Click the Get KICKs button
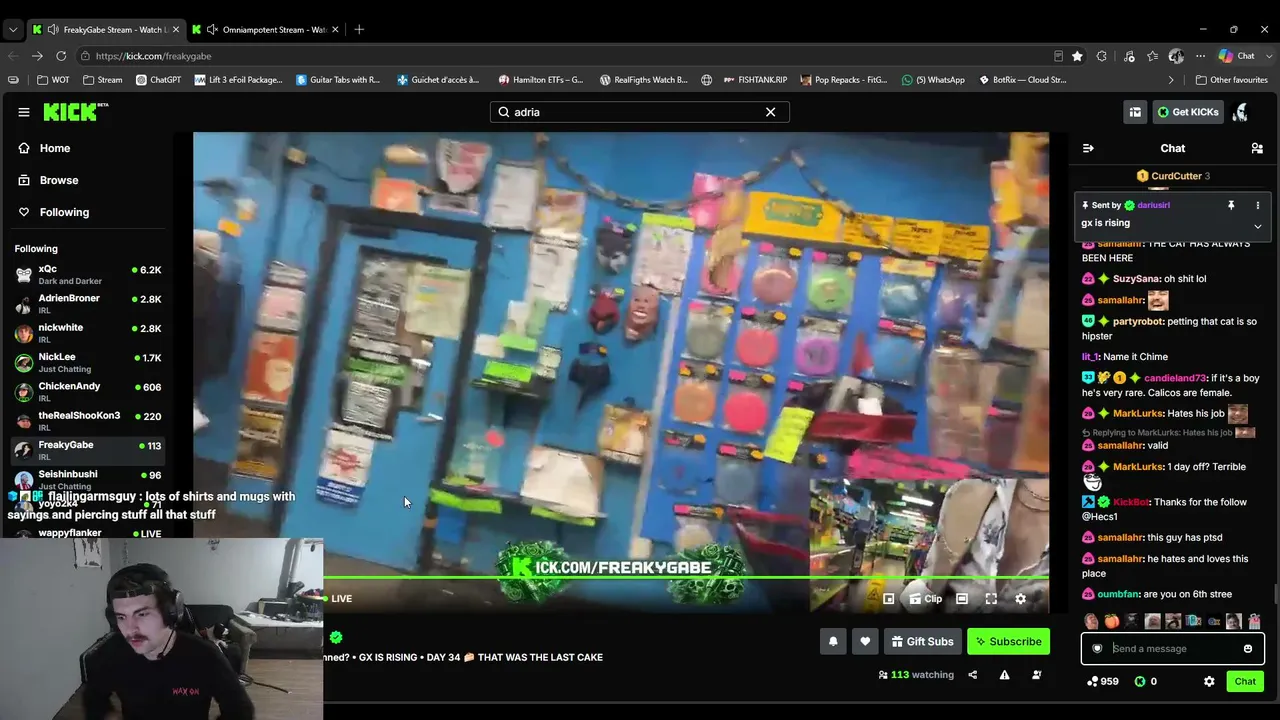The width and height of the screenshot is (1280, 720). pyautogui.click(x=1188, y=112)
